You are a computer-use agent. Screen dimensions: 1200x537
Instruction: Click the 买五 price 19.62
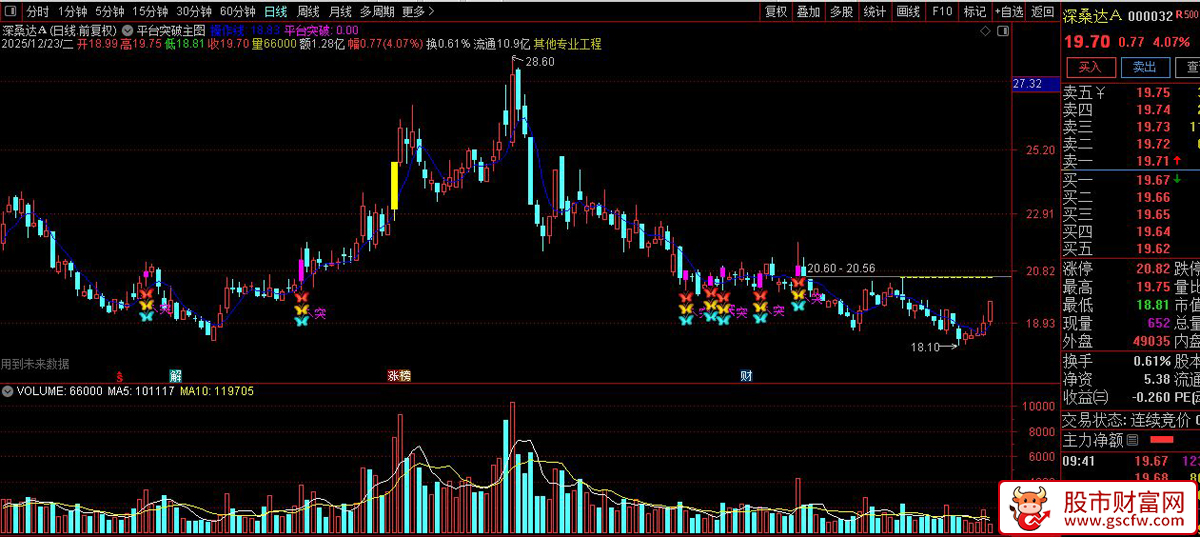[x=1153, y=249]
